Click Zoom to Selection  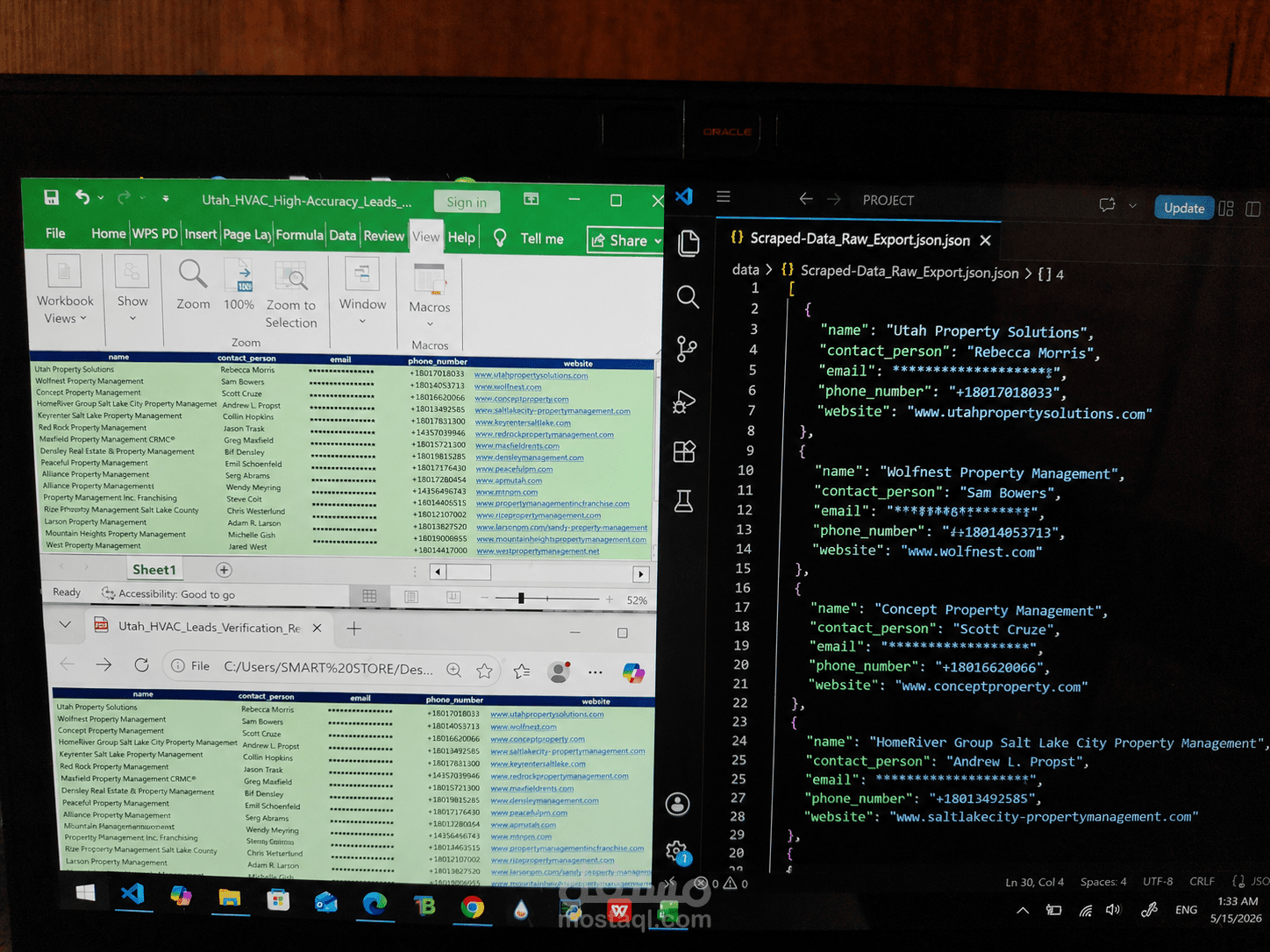291,295
